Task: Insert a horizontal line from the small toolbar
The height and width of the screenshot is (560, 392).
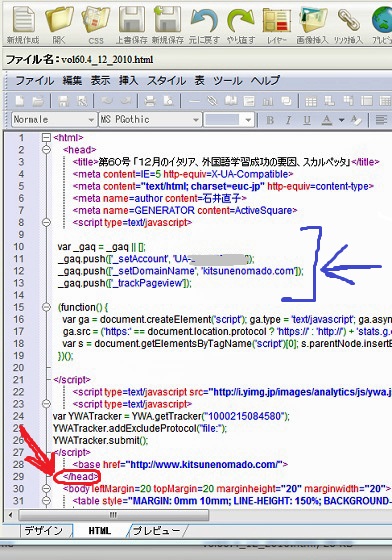Action: [194, 101]
